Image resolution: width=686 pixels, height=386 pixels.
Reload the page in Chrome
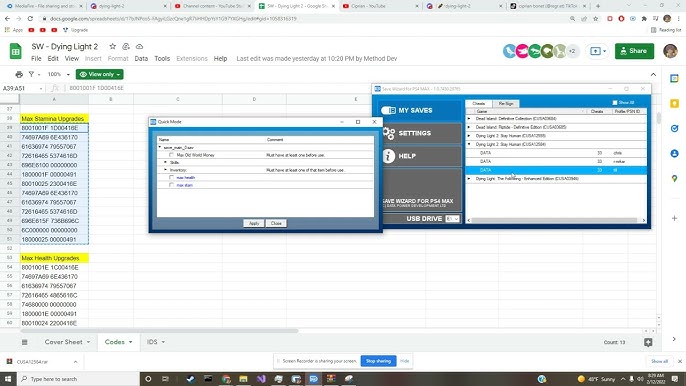pyautogui.click(x=30, y=19)
